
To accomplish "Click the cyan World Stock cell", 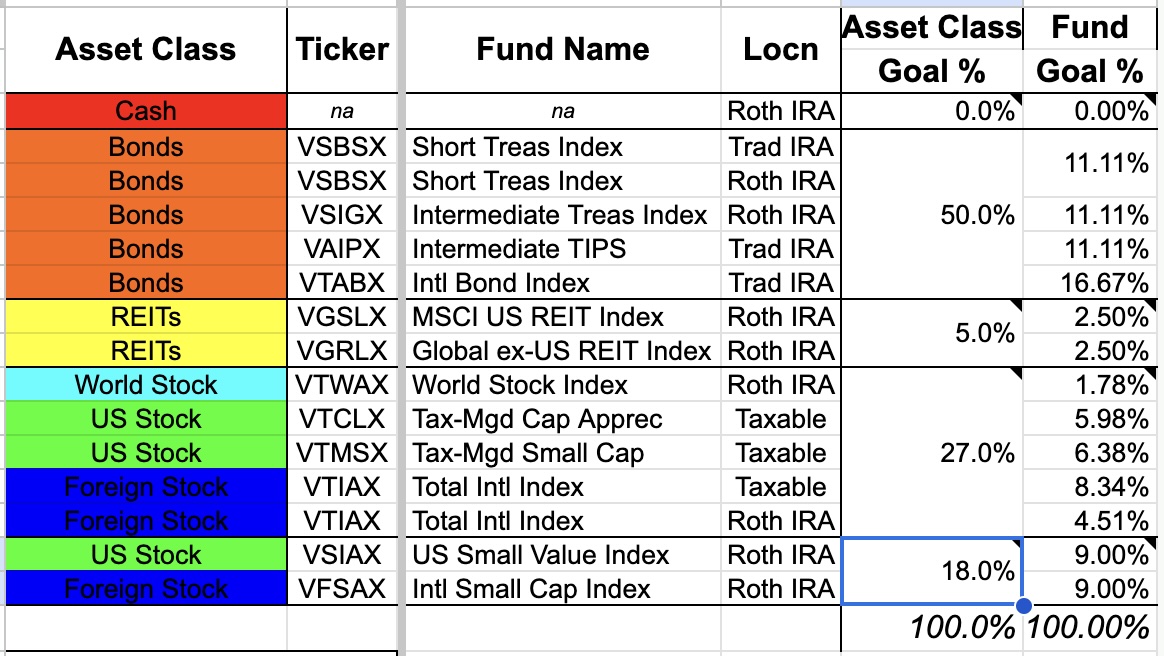I will 146,385.
